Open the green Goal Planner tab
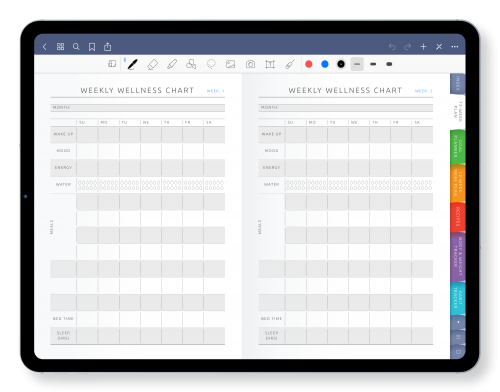 tap(457, 147)
